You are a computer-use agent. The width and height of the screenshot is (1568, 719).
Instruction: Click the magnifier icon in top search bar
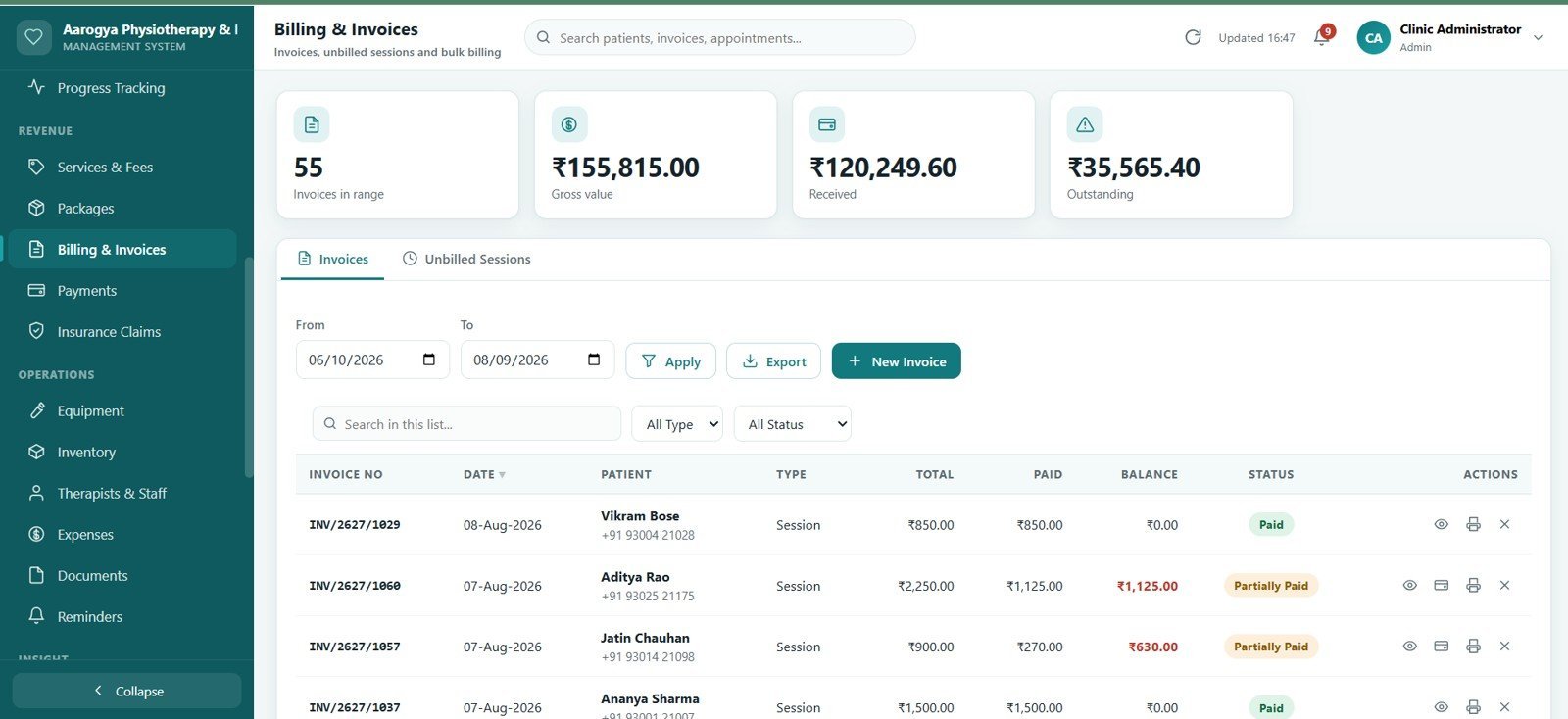[x=544, y=38]
